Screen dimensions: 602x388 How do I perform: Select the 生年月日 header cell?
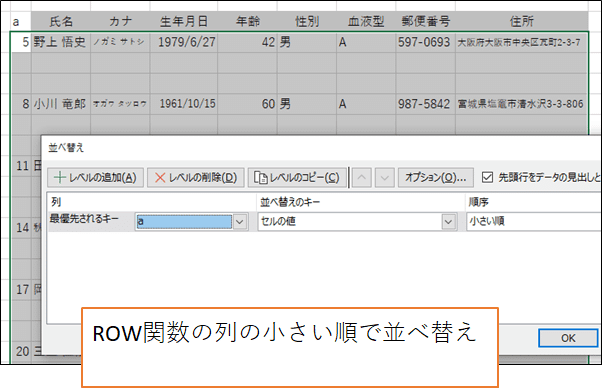[x=184, y=21]
